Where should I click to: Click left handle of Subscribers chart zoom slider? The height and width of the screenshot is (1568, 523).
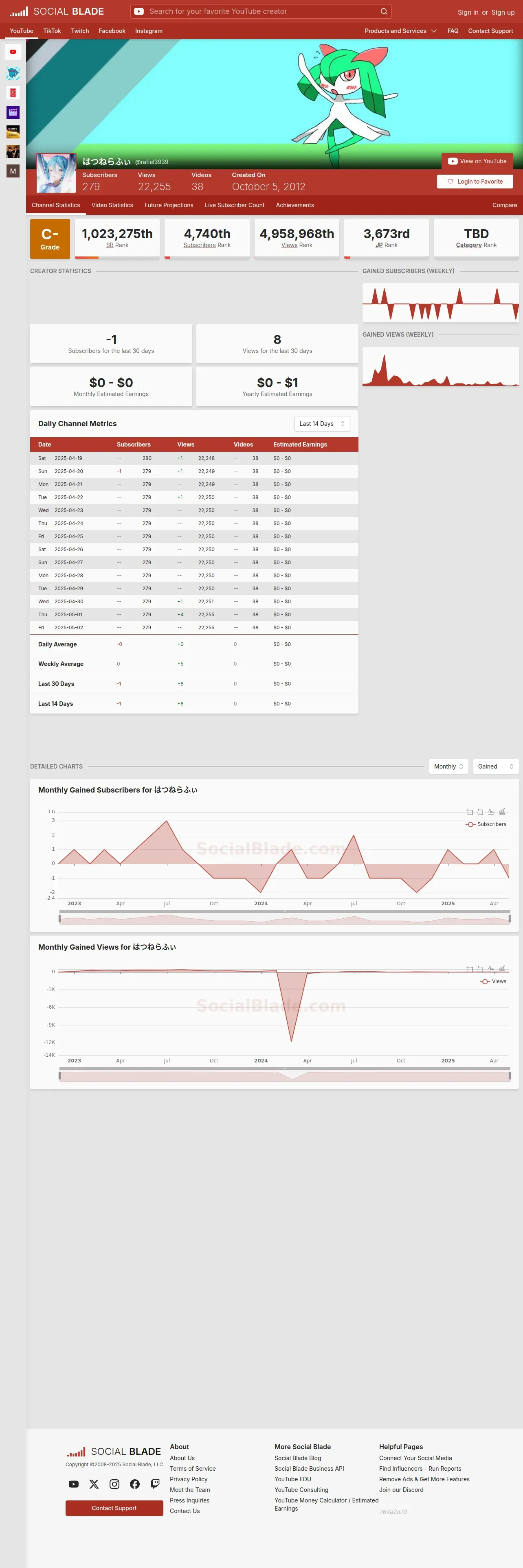59,918
